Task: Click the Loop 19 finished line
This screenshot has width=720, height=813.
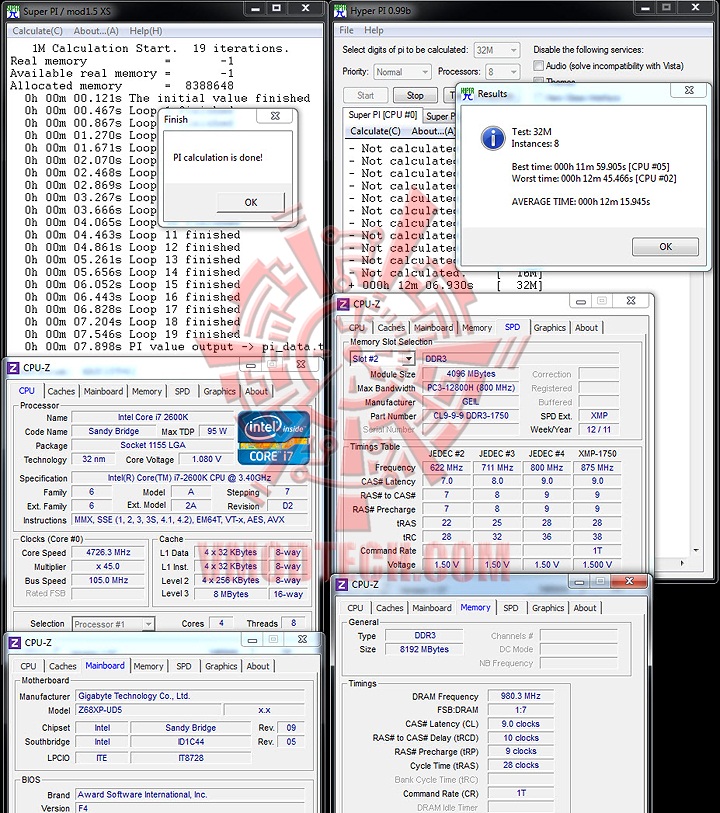Action: click(x=133, y=334)
